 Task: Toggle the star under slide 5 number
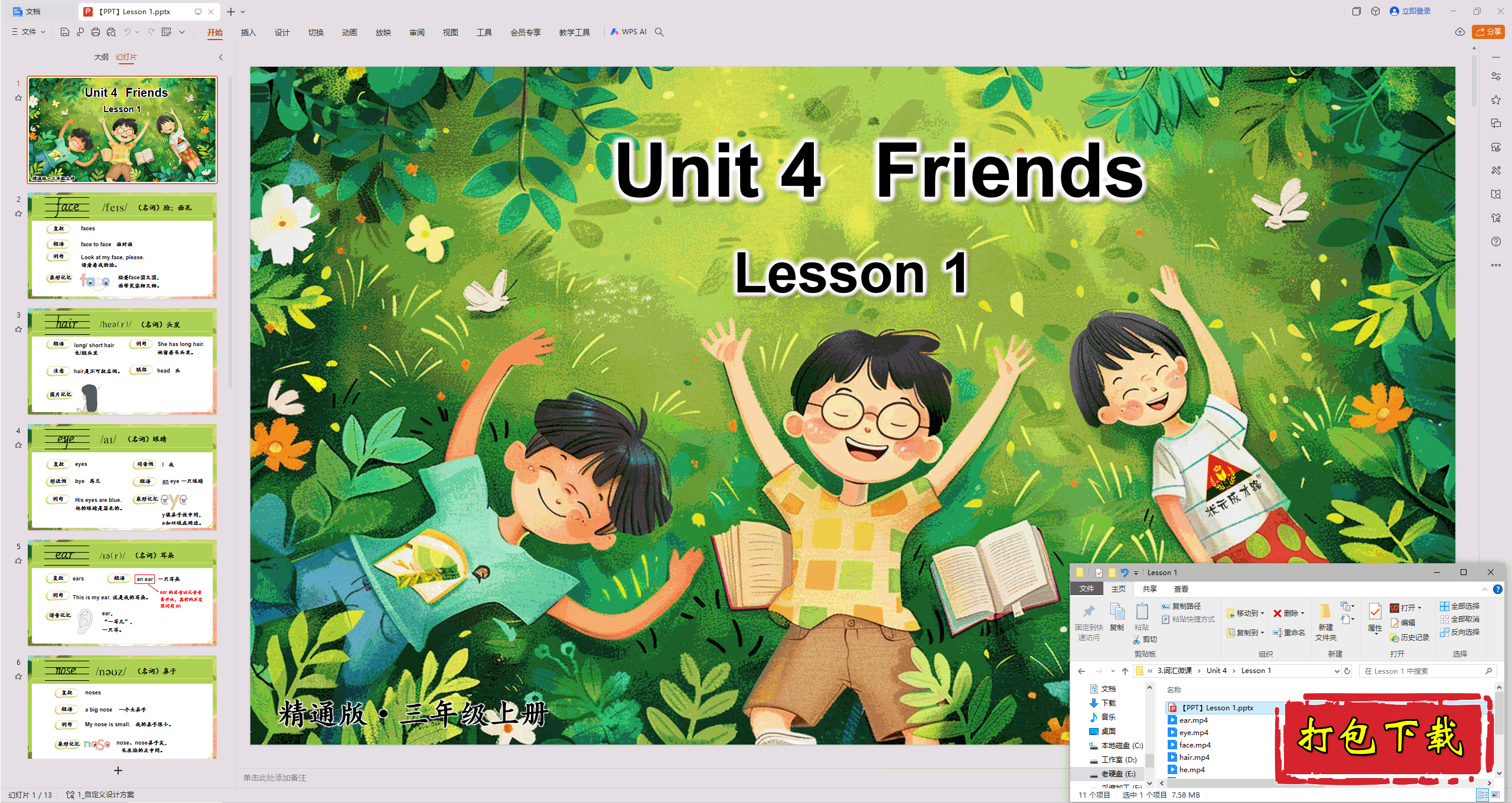[x=18, y=561]
